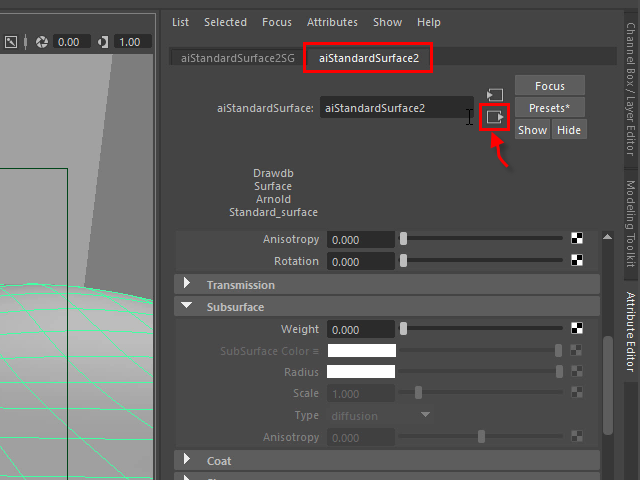Open the Selected menu
The height and width of the screenshot is (480, 640).
(x=225, y=22)
